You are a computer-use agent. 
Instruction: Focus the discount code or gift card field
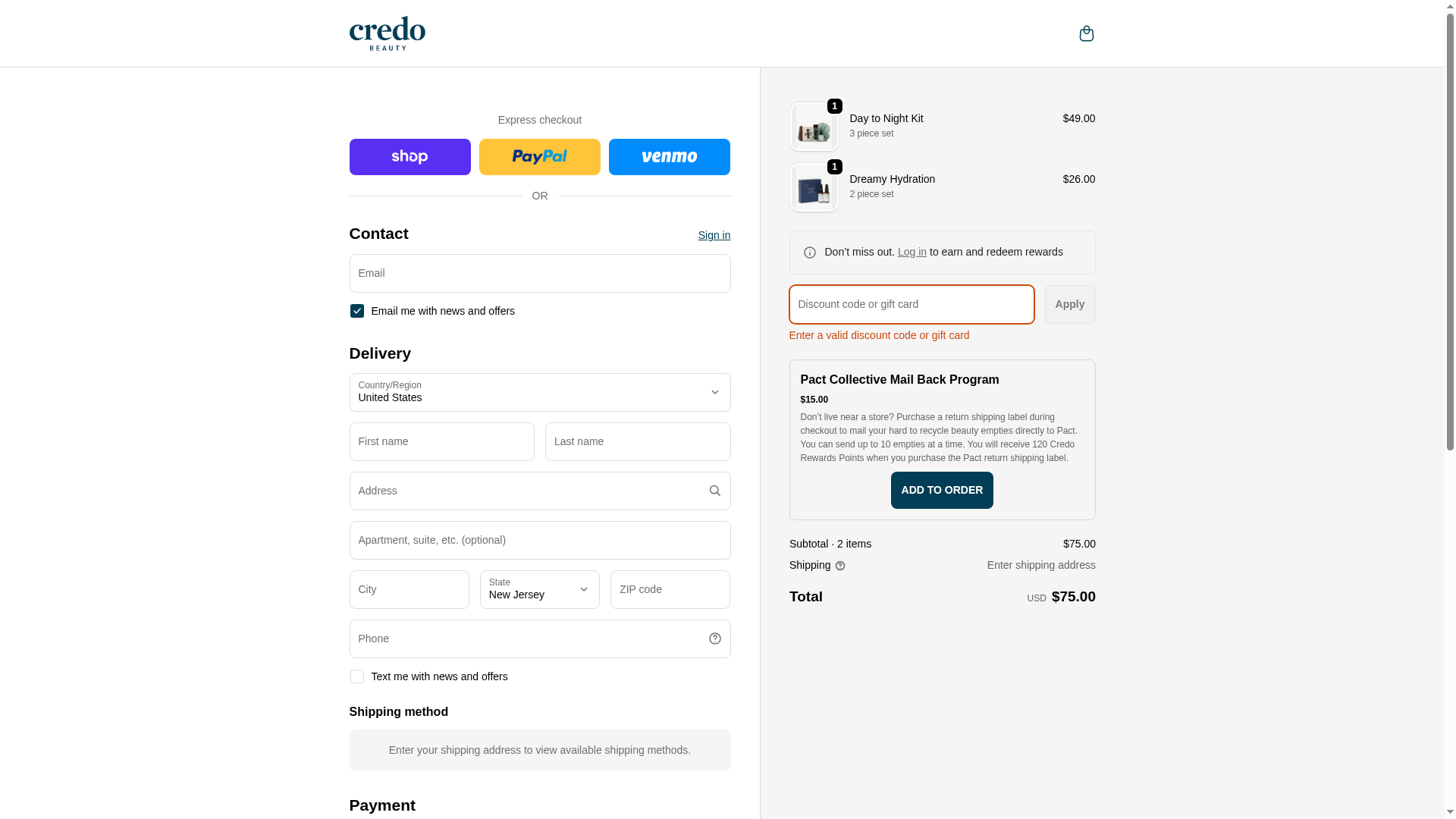click(x=912, y=304)
